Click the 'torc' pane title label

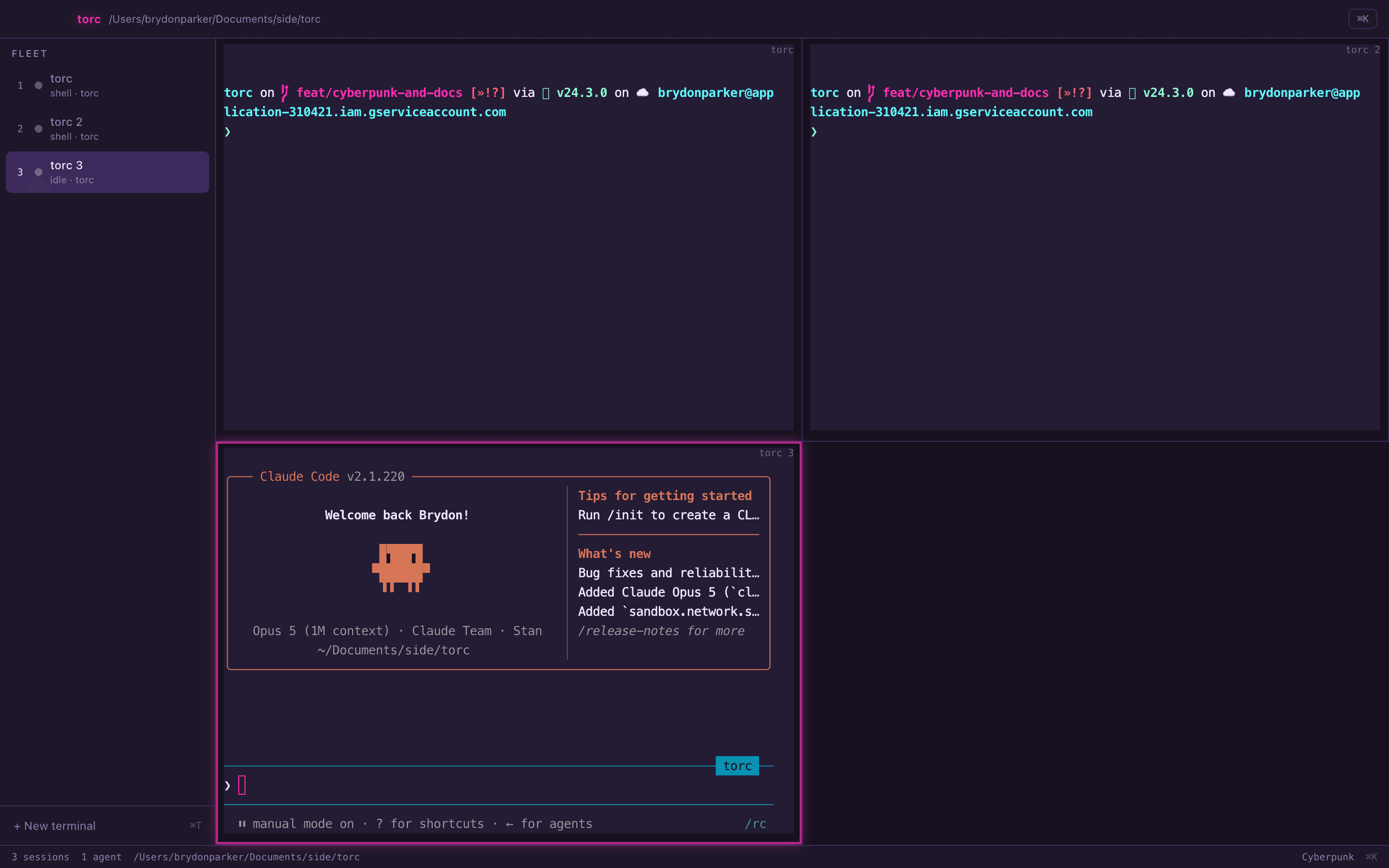pyautogui.click(x=782, y=50)
